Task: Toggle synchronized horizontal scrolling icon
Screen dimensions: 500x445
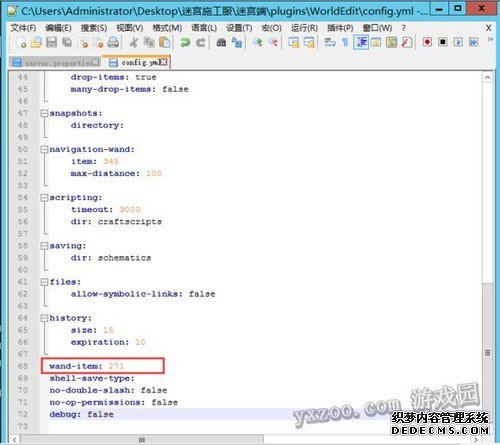Action: [309, 42]
